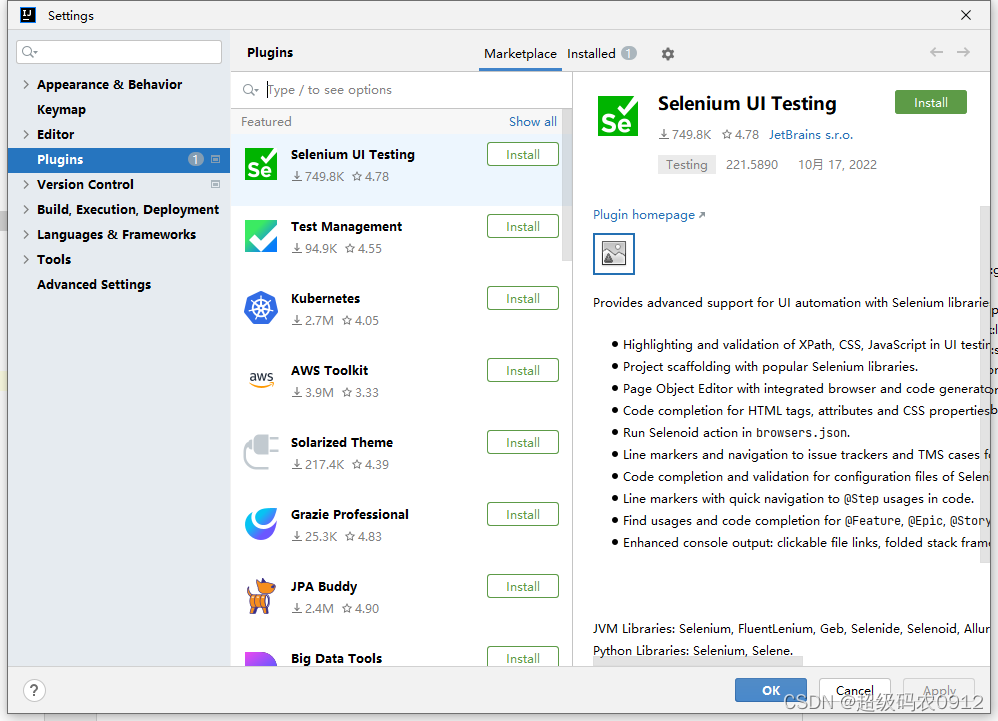
Task: Close the Settings dialog
Action: 966,15
